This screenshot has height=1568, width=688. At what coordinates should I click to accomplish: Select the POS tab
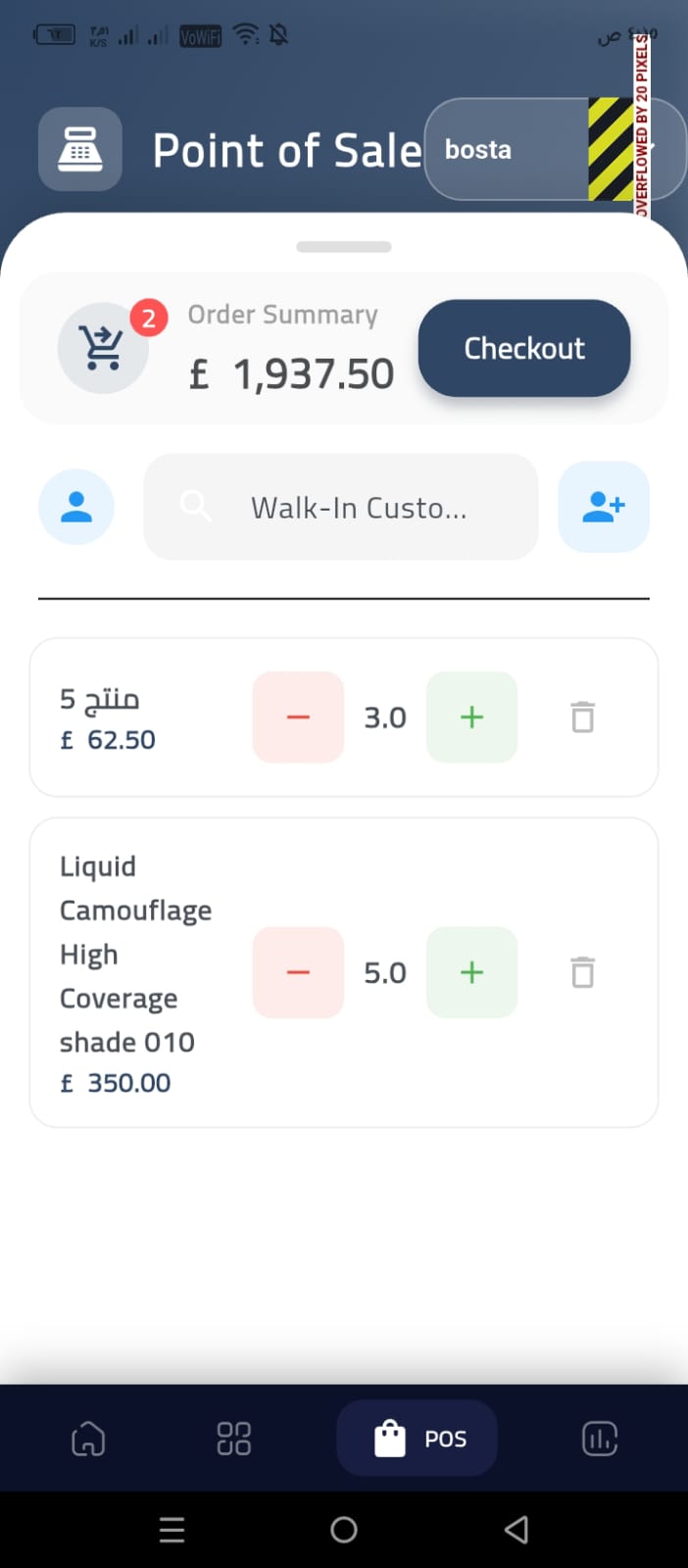click(x=418, y=1439)
